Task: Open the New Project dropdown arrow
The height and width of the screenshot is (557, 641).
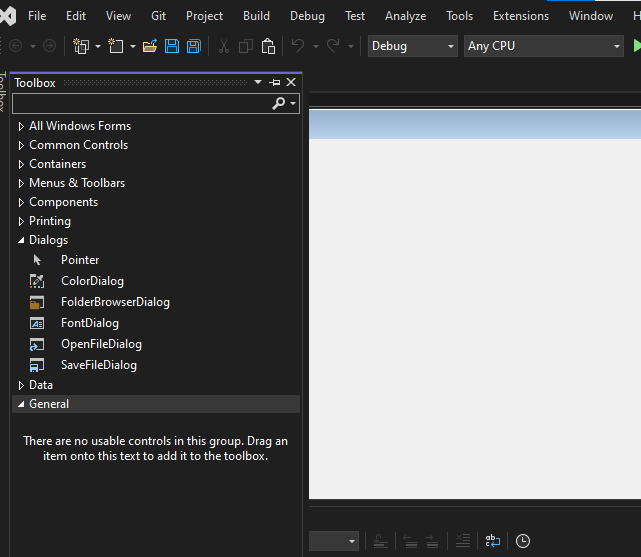Action: [x=98, y=47]
